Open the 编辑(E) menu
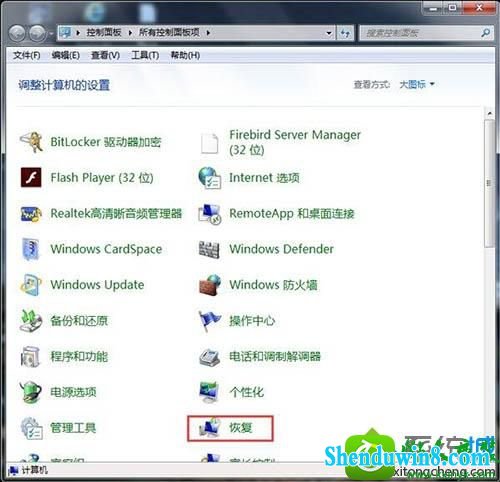Viewport: 500px width, 482px height. coord(66,55)
